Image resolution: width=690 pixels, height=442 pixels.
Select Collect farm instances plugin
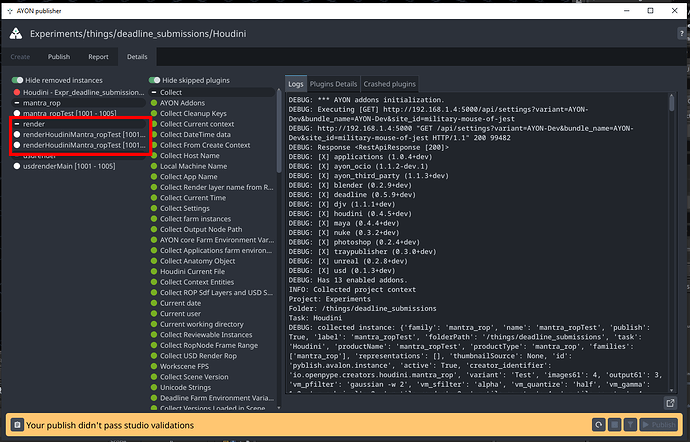pyautogui.click(x=212, y=219)
